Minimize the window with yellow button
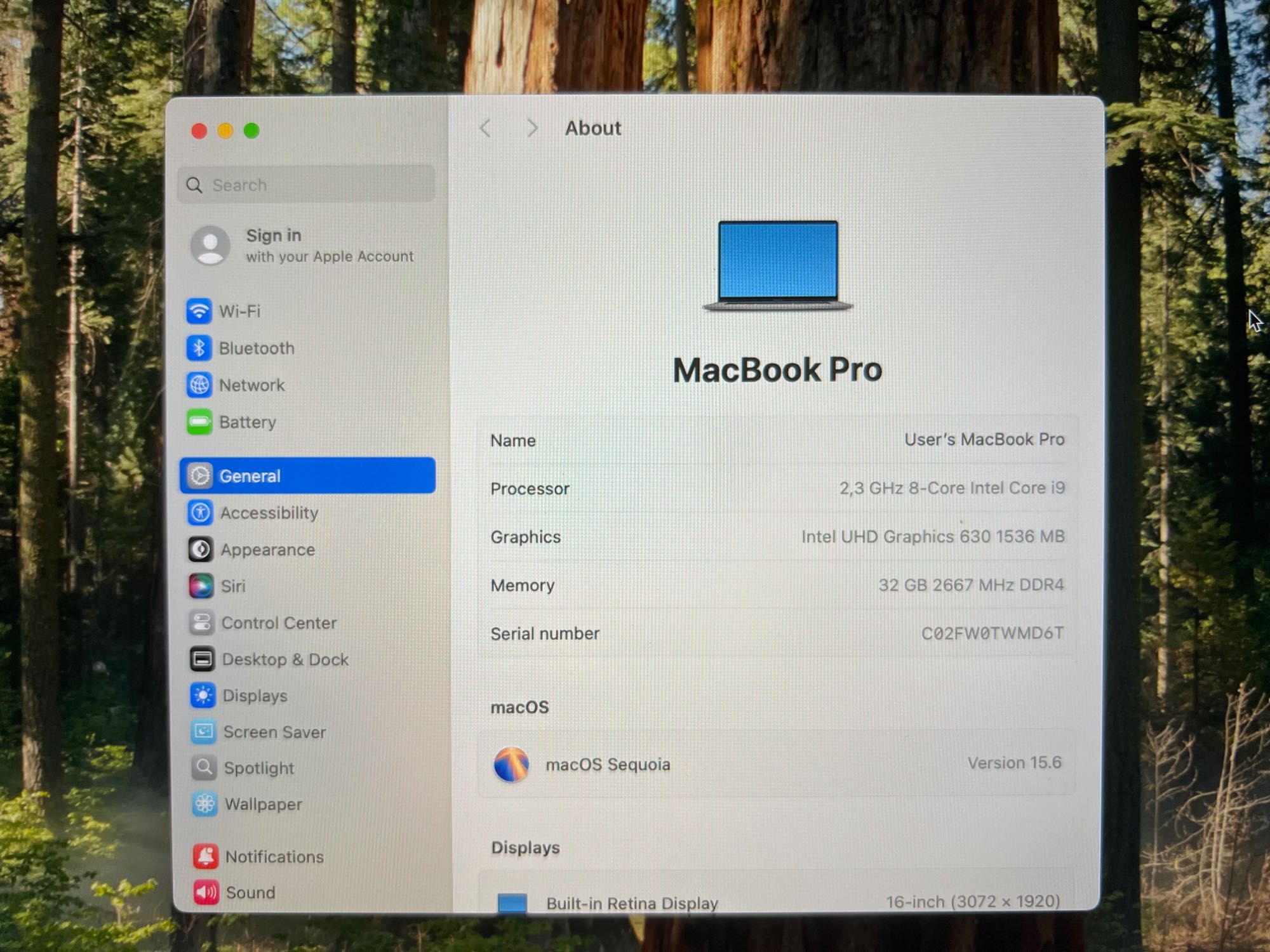Image resolution: width=1270 pixels, height=952 pixels. (x=225, y=131)
